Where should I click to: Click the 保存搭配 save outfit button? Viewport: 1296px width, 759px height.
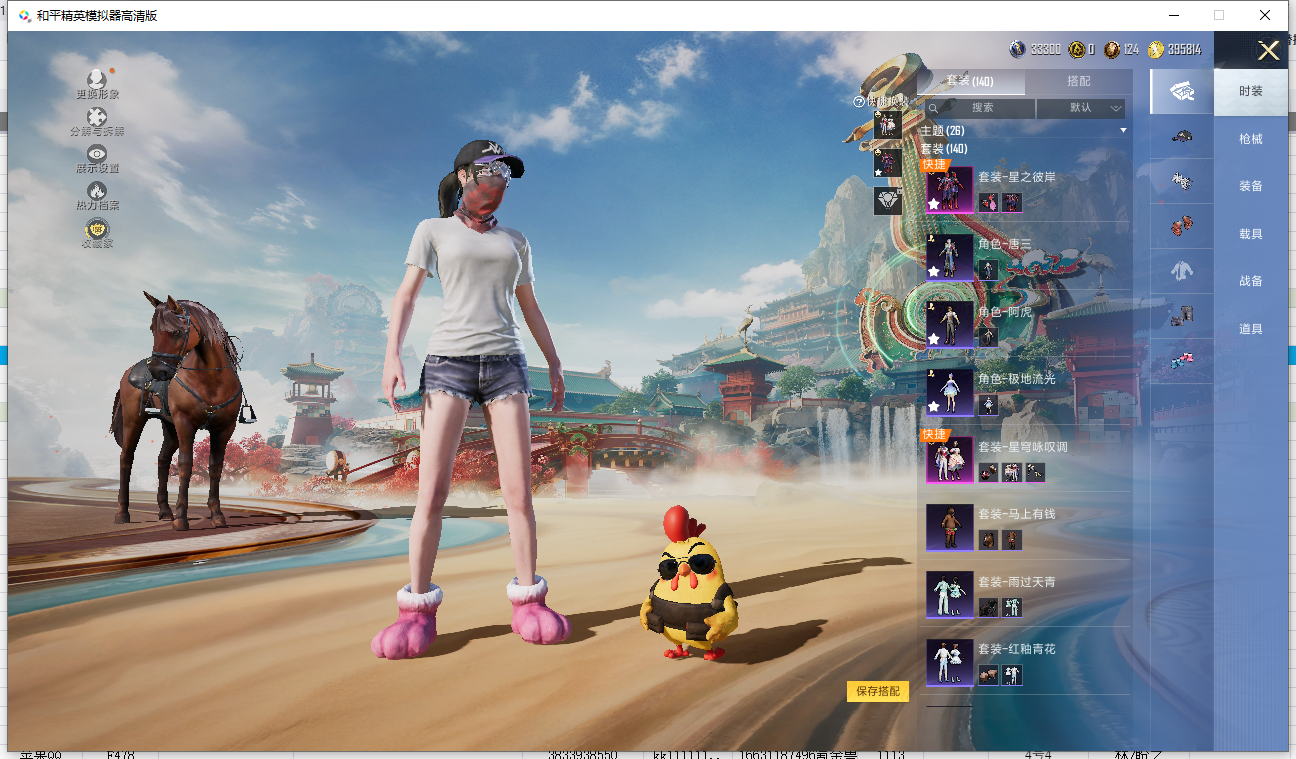[878, 691]
